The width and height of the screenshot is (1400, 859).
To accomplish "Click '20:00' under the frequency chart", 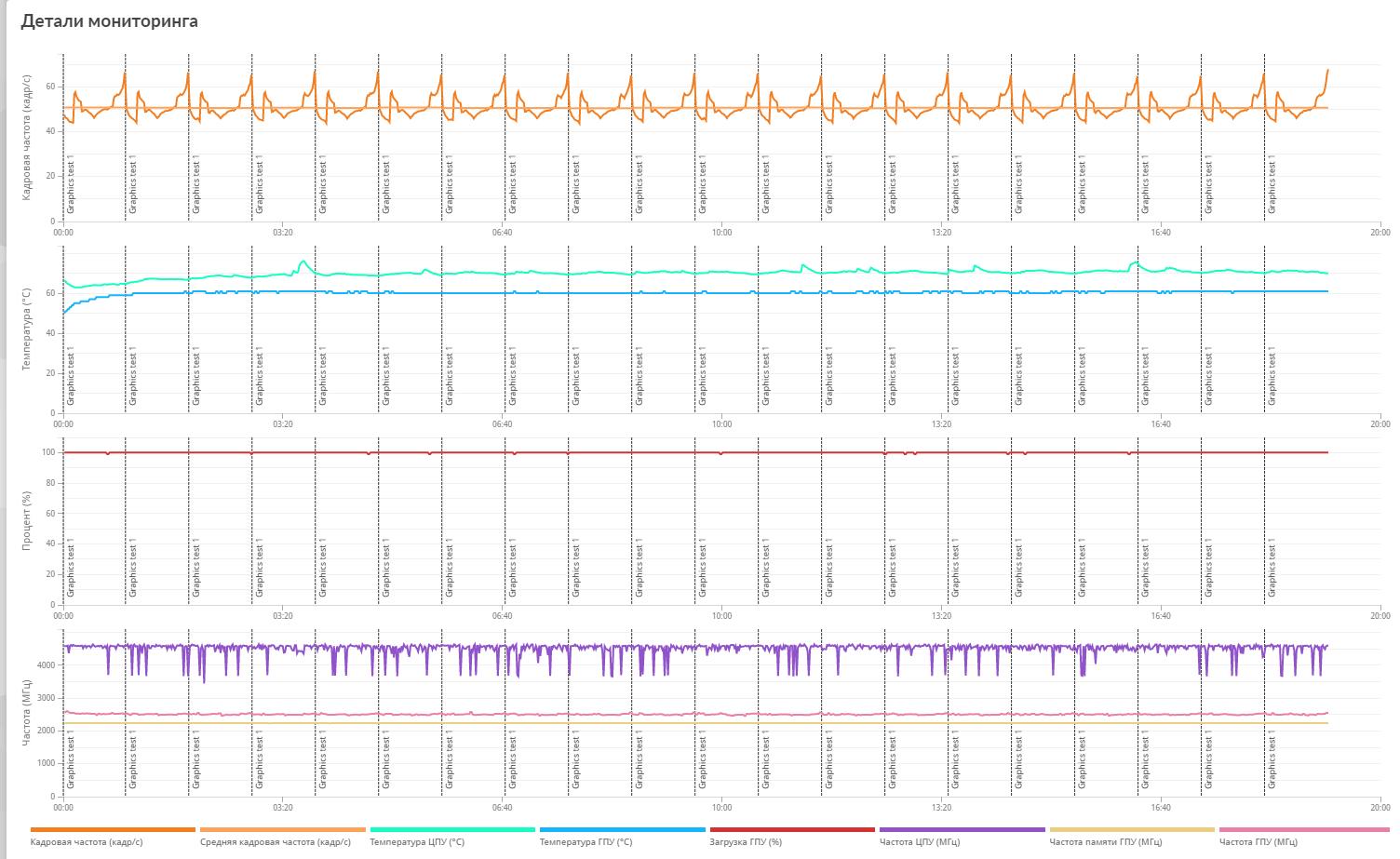I will [x=1380, y=808].
